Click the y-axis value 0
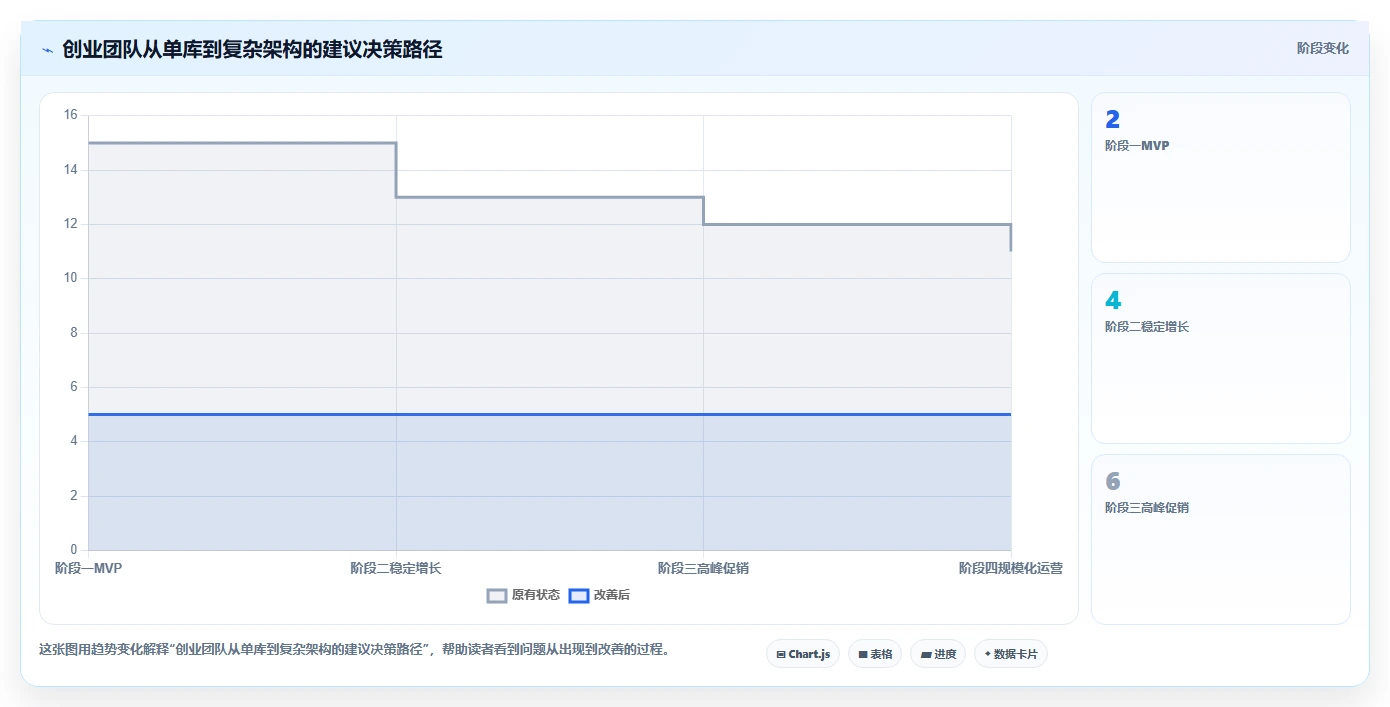This screenshot has height=707, width=1390. (73, 550)
